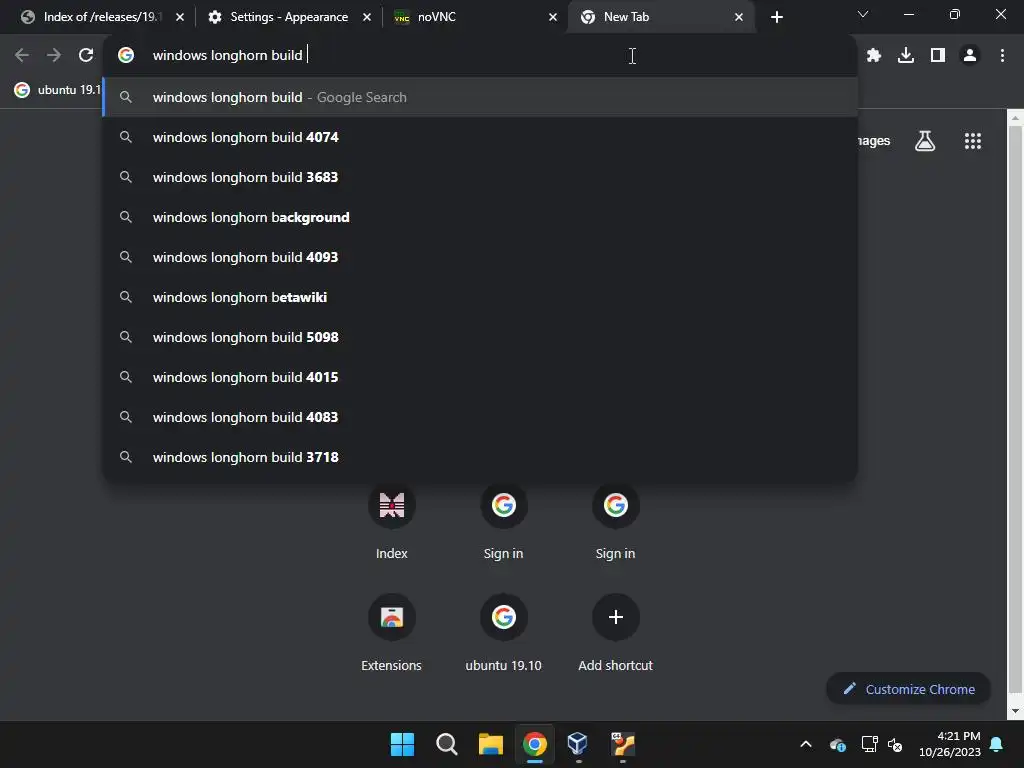
Task: Show hidden tray icons chevron
Action: 806,744
